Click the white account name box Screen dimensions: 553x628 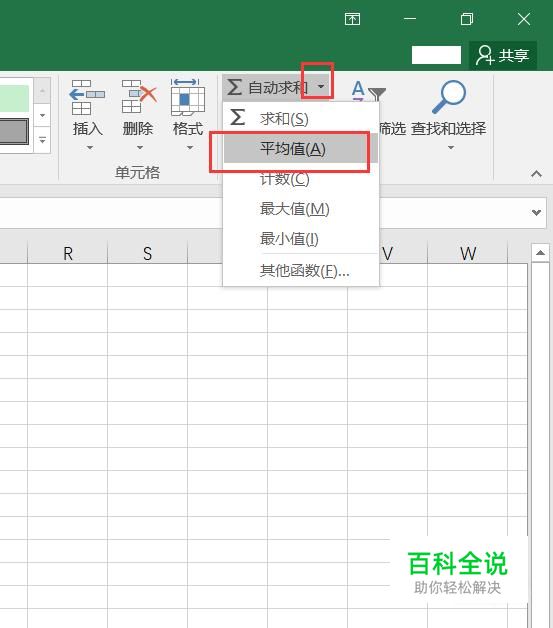[x=436, y=55]
